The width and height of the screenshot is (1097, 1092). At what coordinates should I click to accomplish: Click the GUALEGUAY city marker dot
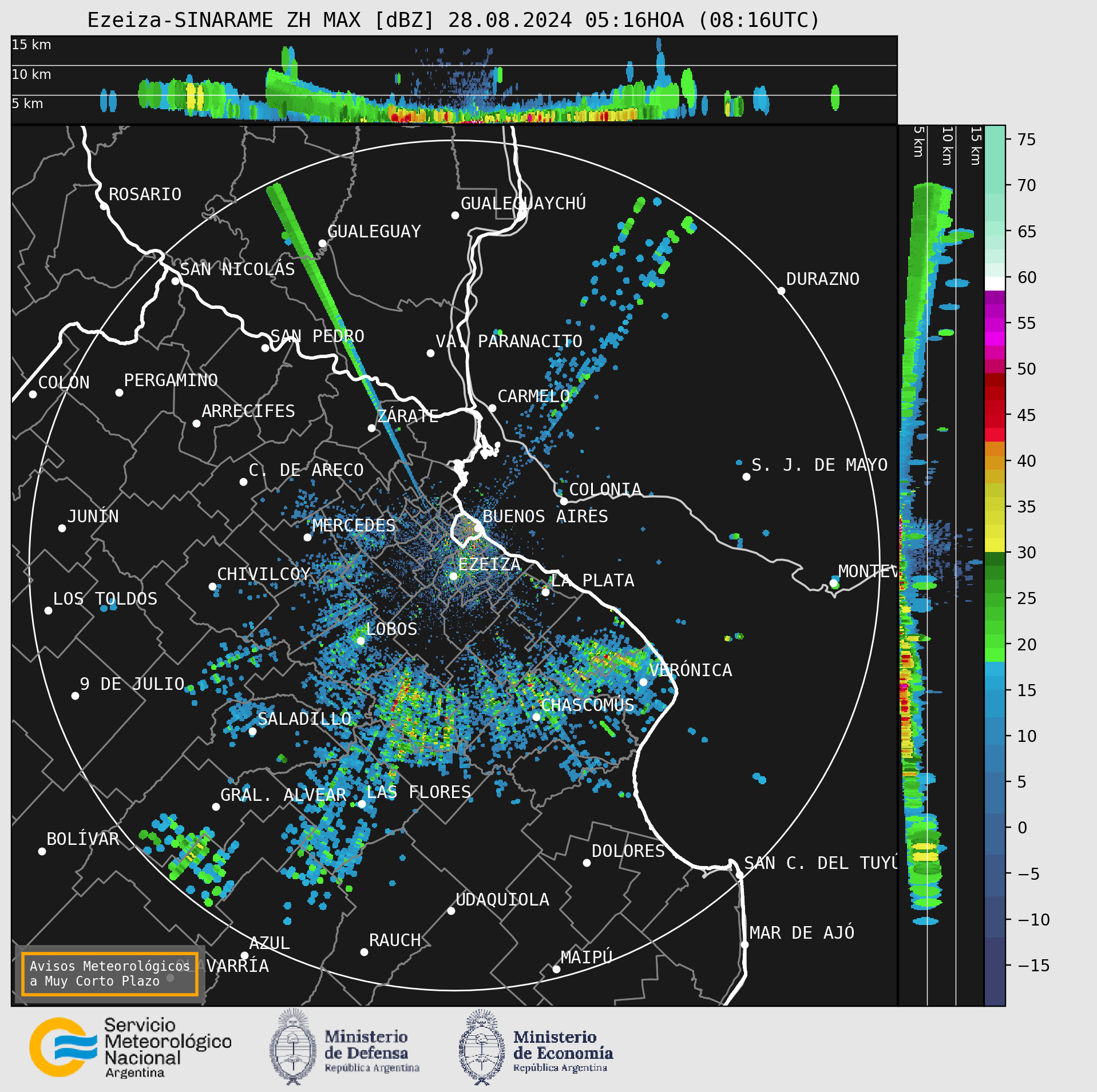pos(322,243)
